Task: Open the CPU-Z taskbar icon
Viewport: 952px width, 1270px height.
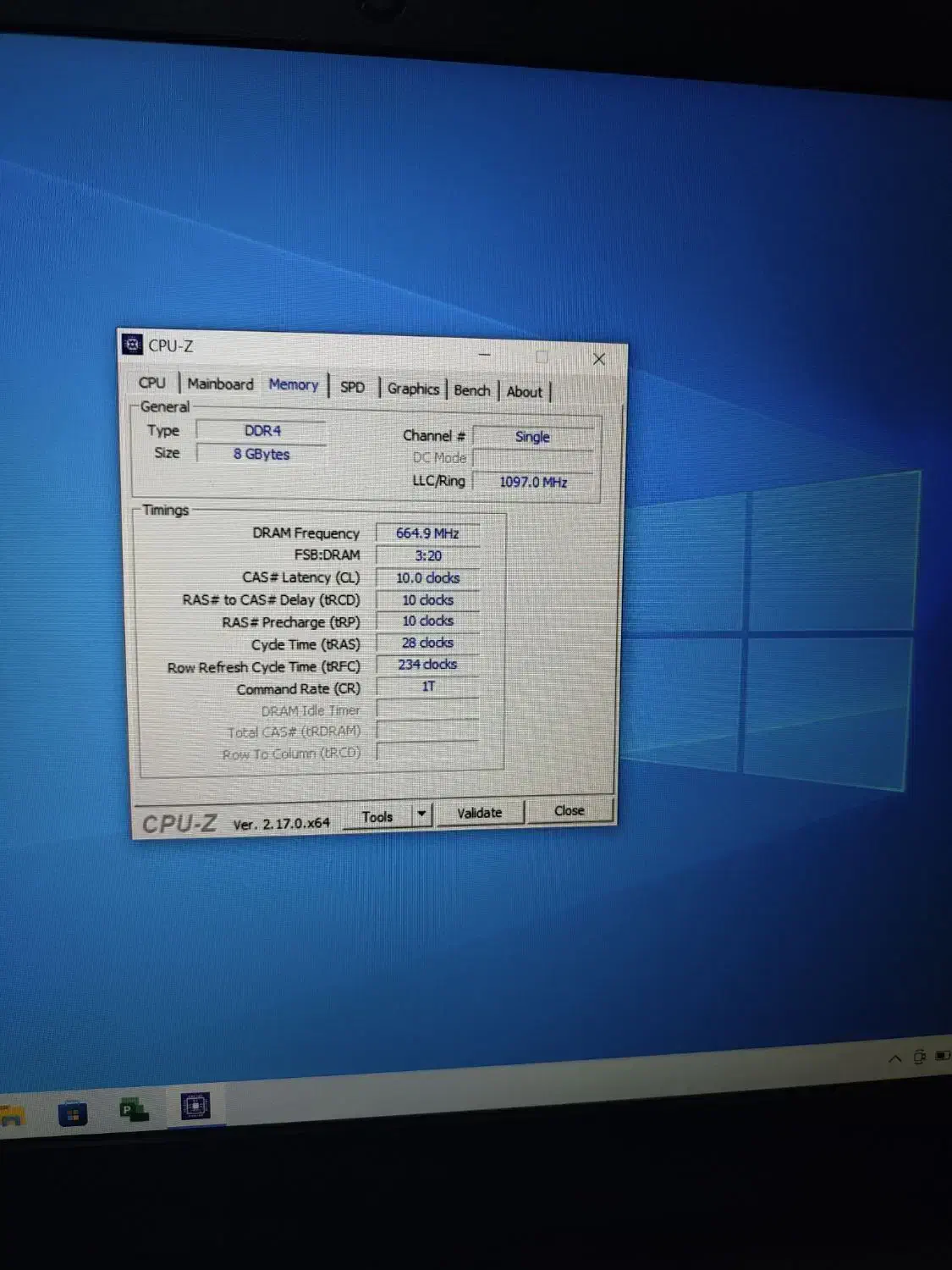Action: coord(195,1106)
